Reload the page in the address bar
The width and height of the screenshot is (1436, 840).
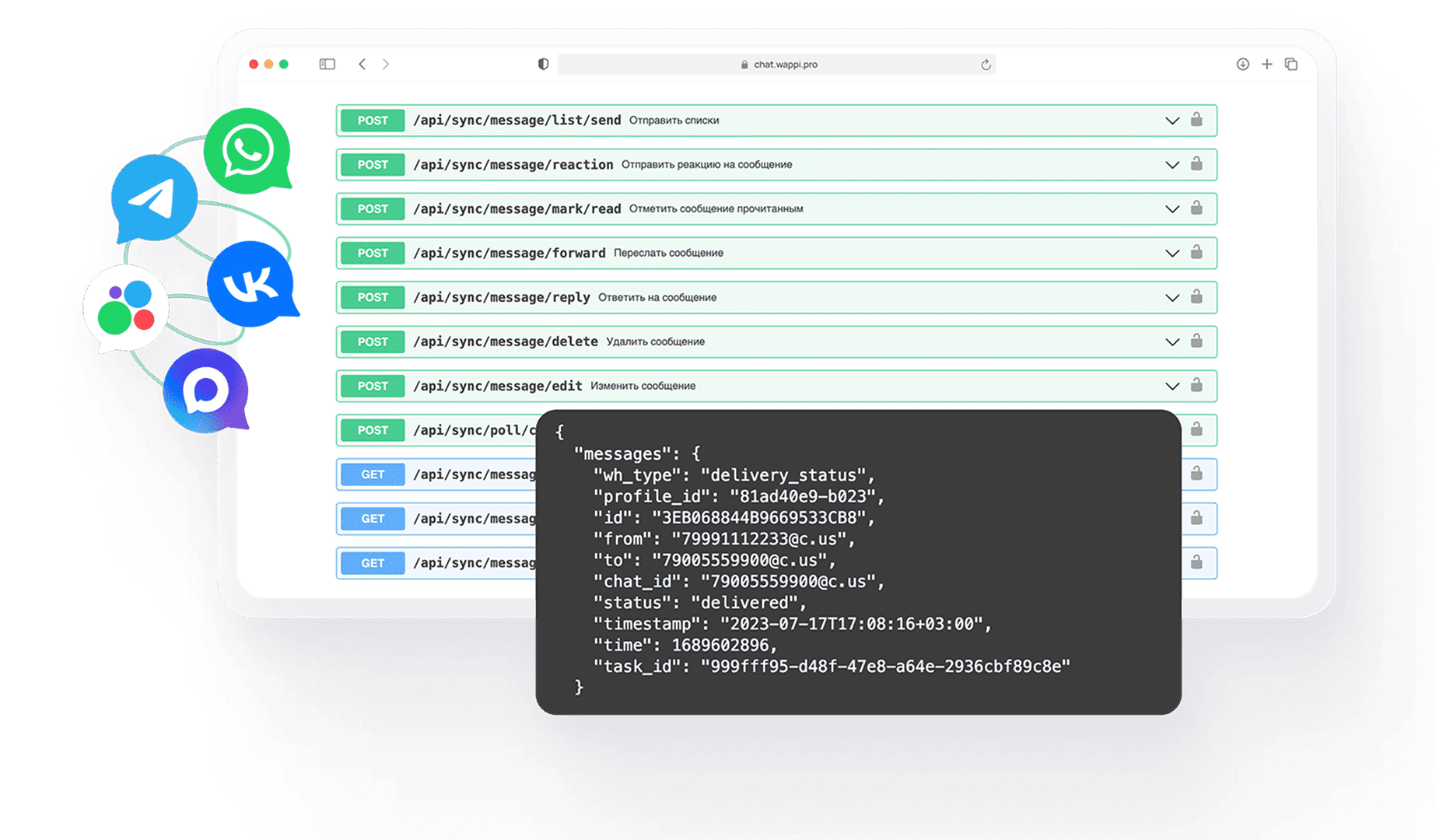point(986,65)
